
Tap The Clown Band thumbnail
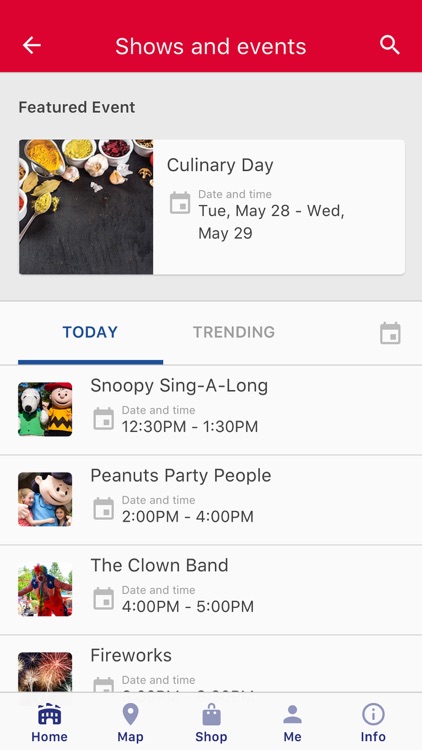click(x=45, y=589)
